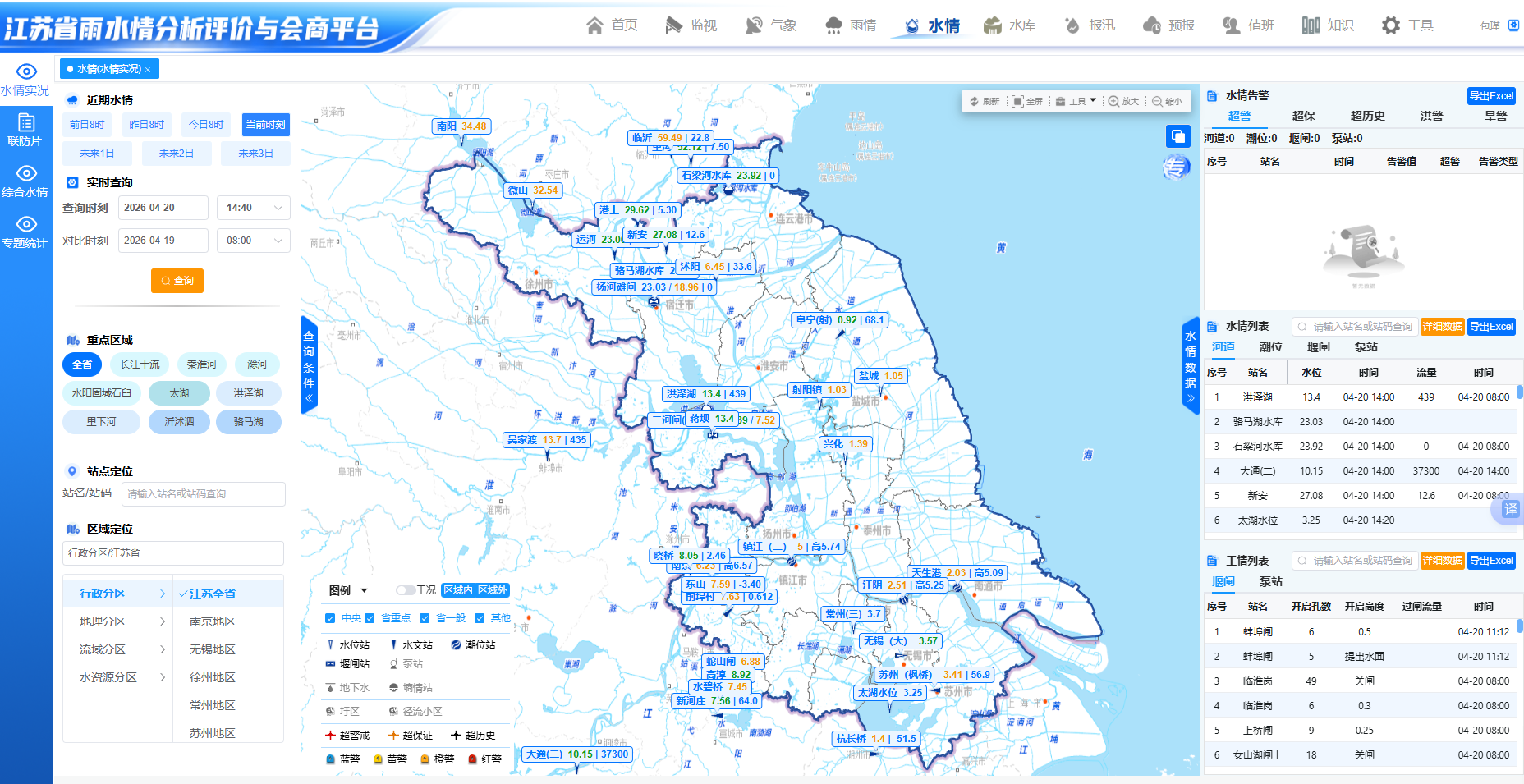Open 联防片 in the left sidebar

click(25, 130)
